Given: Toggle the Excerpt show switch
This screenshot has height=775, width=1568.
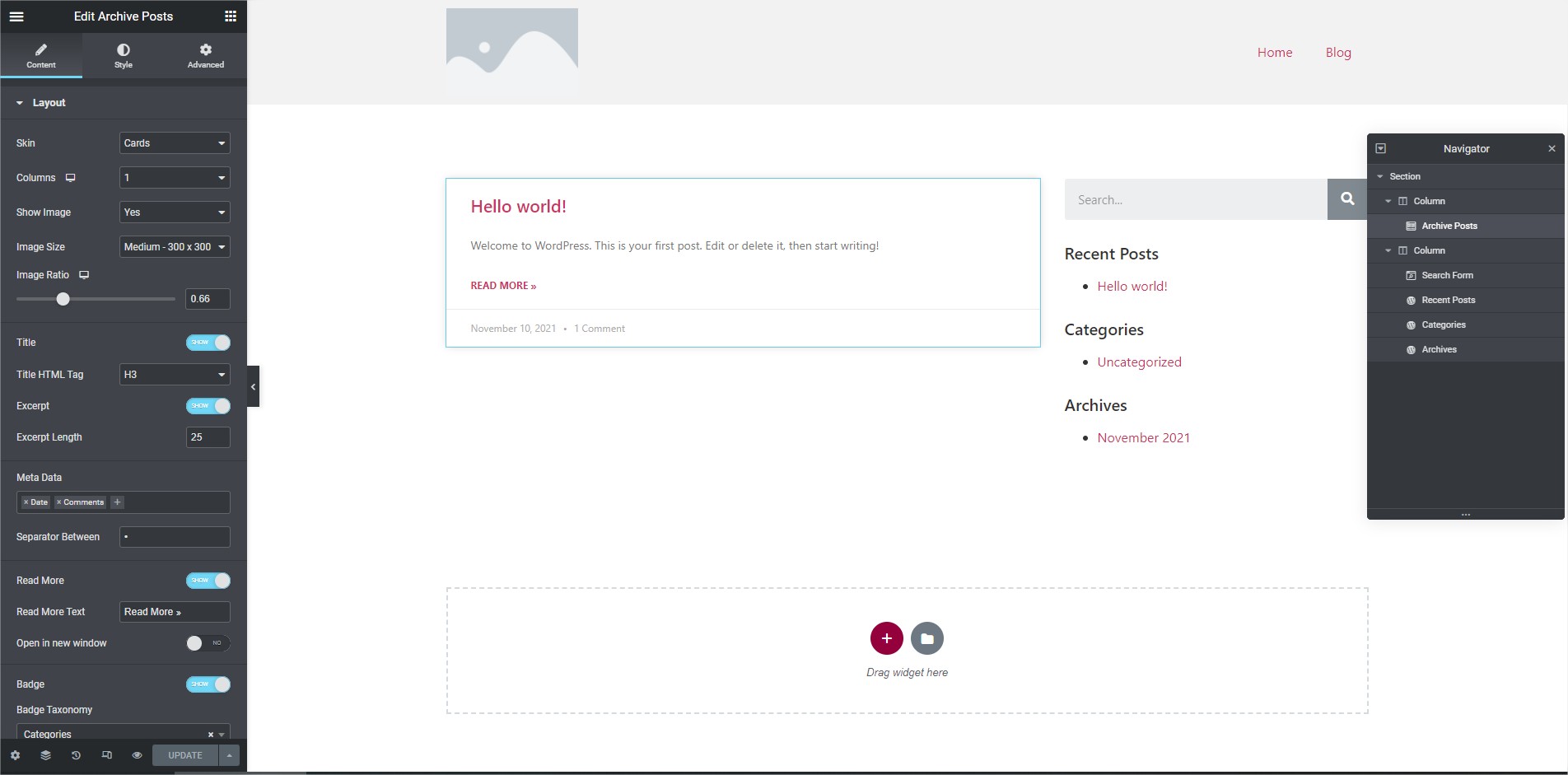Looking at the screenshot, I should click(x=208, y=406).
